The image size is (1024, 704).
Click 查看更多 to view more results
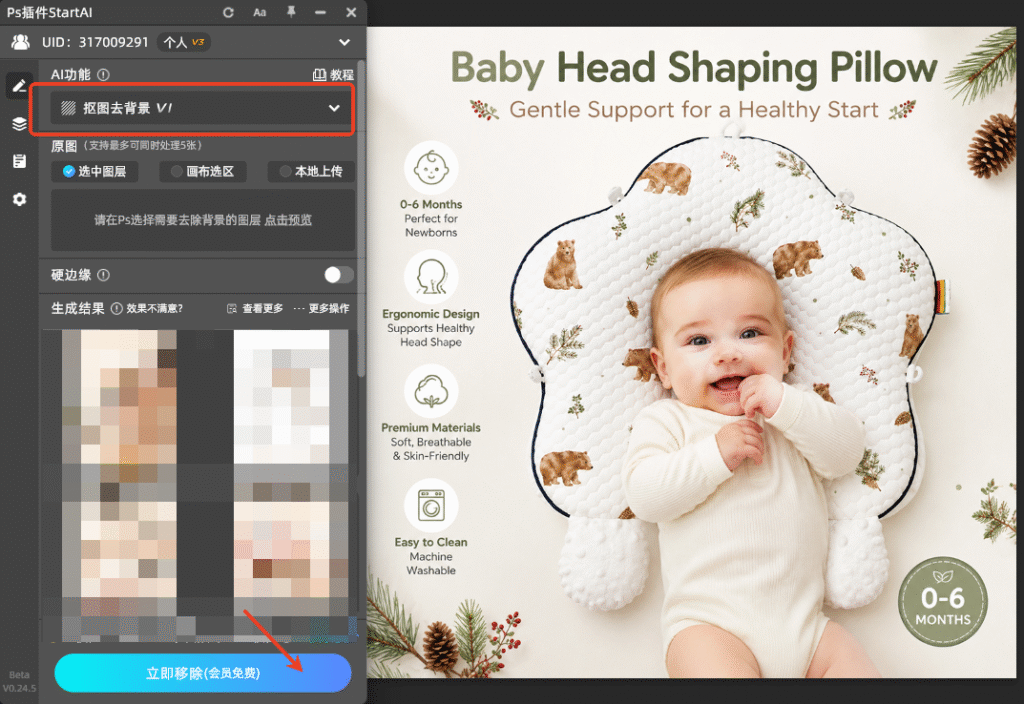click(255, 308)
